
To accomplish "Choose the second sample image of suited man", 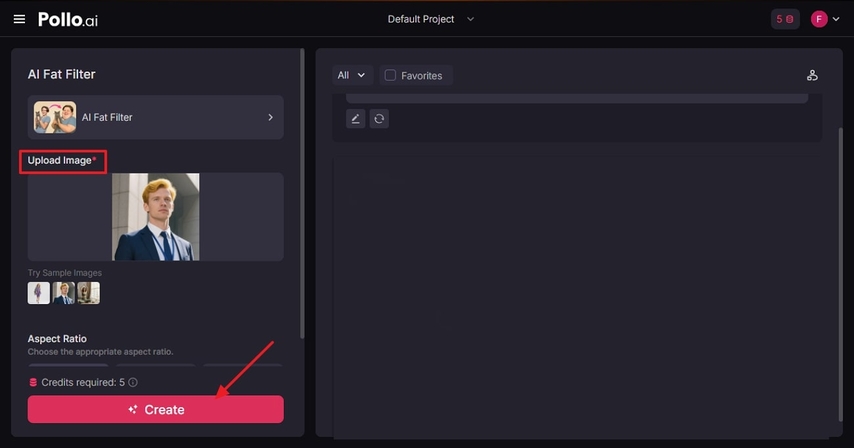I will 63,292.
